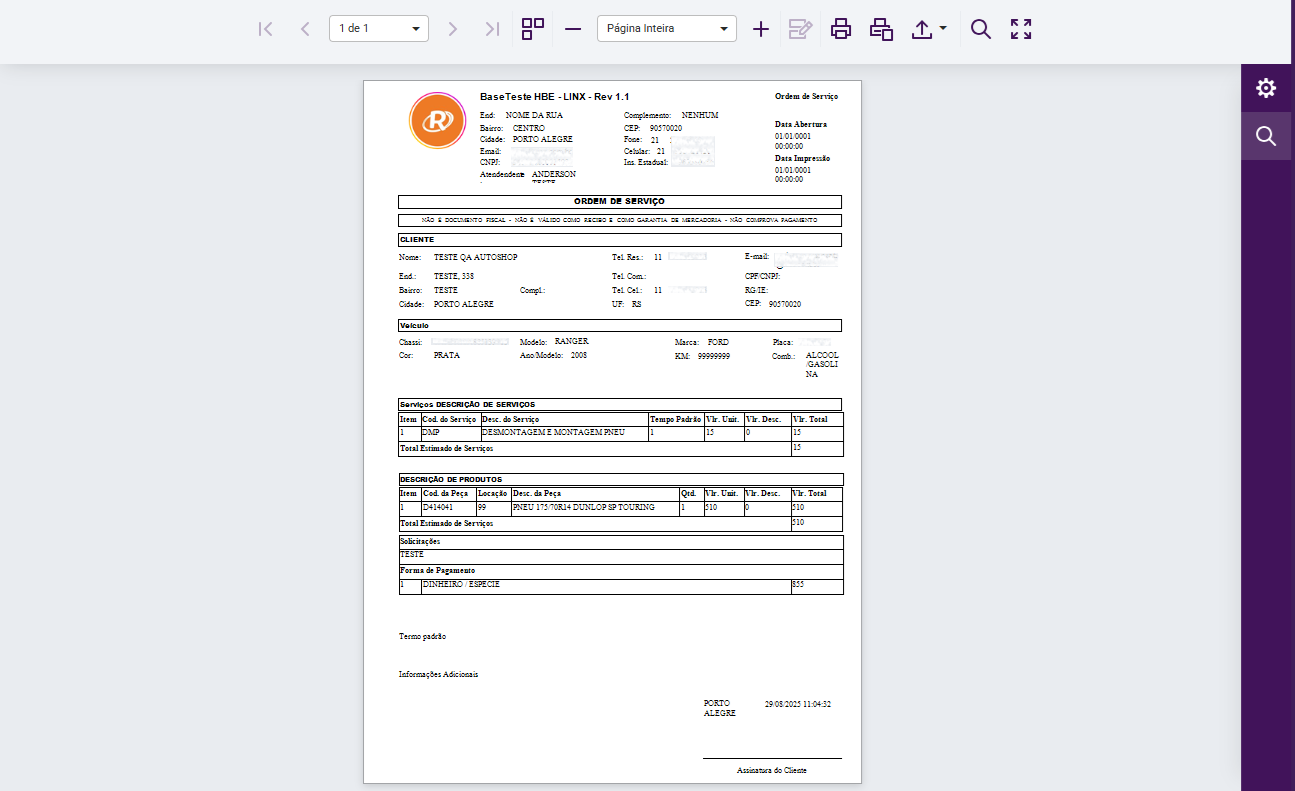
Task: Click the payment total '855'
Action: (x=798, y=584)
